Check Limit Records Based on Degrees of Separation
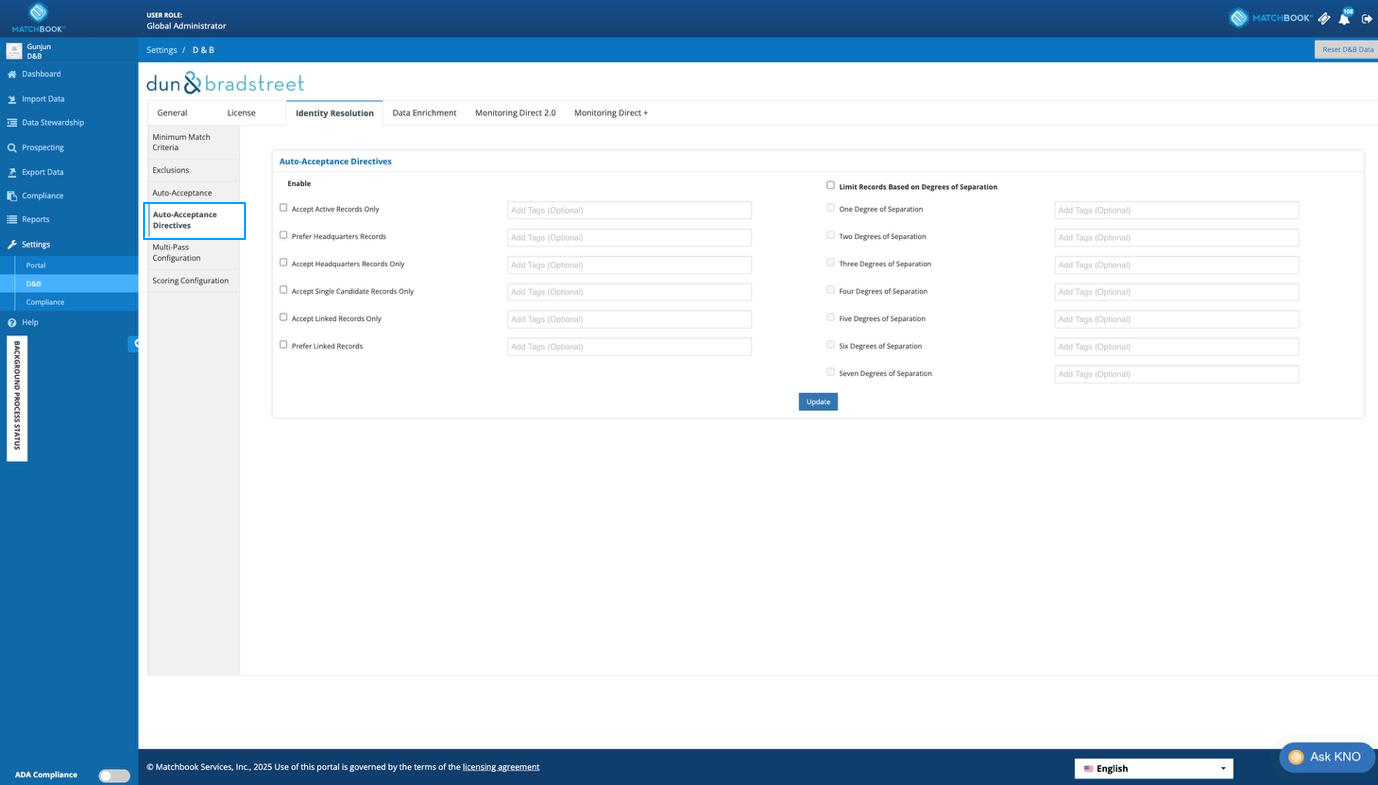This screenshot has height=785, width=1378. click(x=830, y=185)
